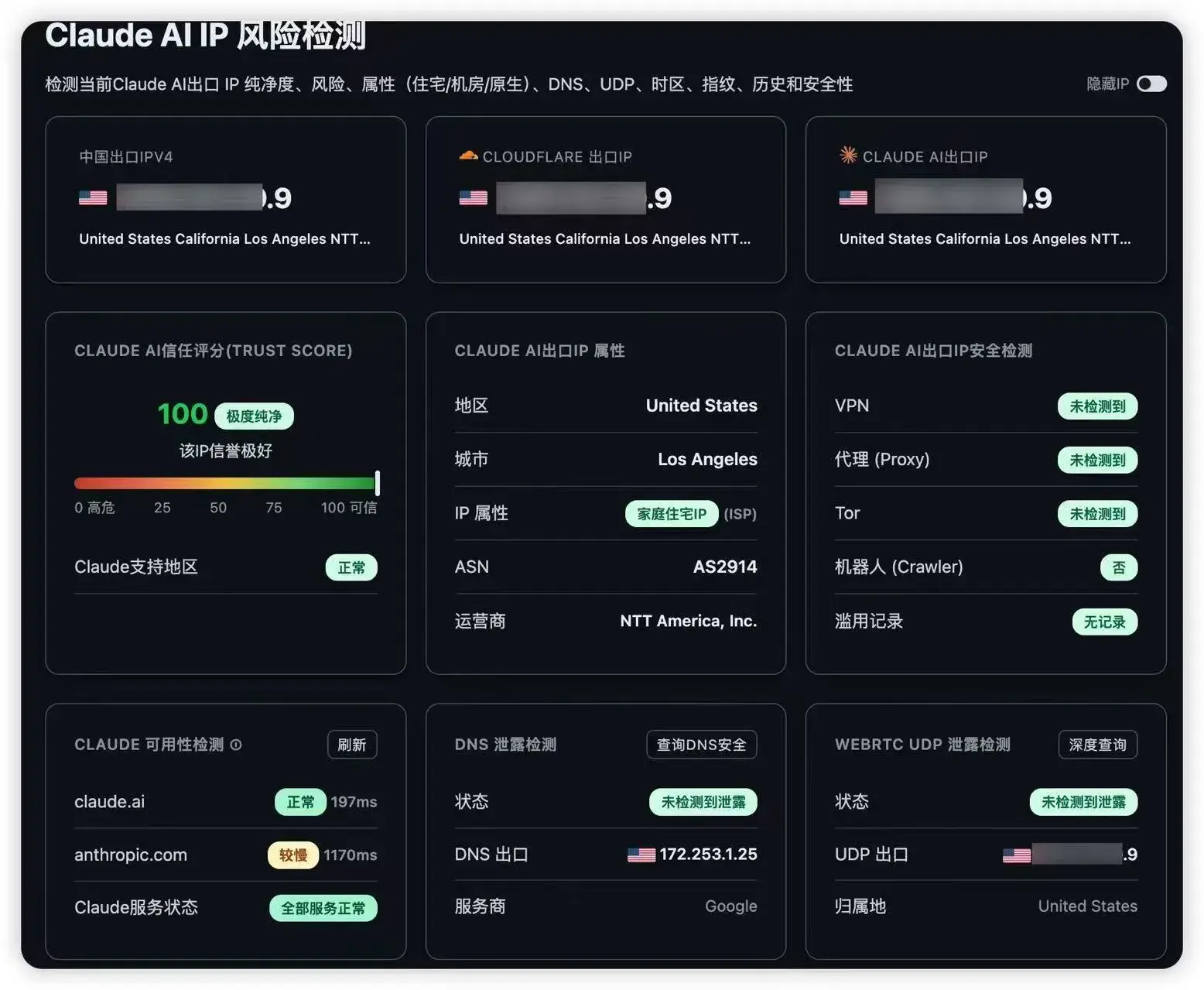Select the 未检测到 badge in the VPN row

coord(1097,406)
